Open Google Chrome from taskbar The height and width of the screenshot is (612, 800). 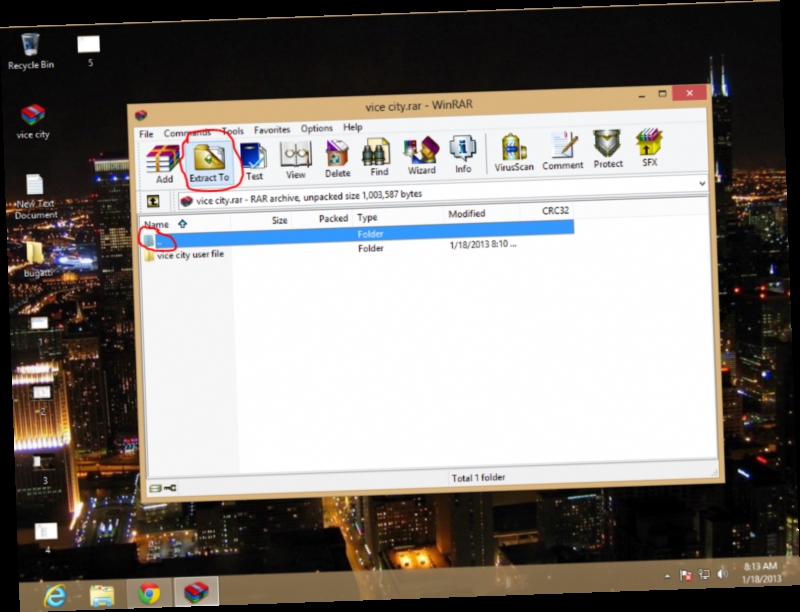click(x=149, y=593)
